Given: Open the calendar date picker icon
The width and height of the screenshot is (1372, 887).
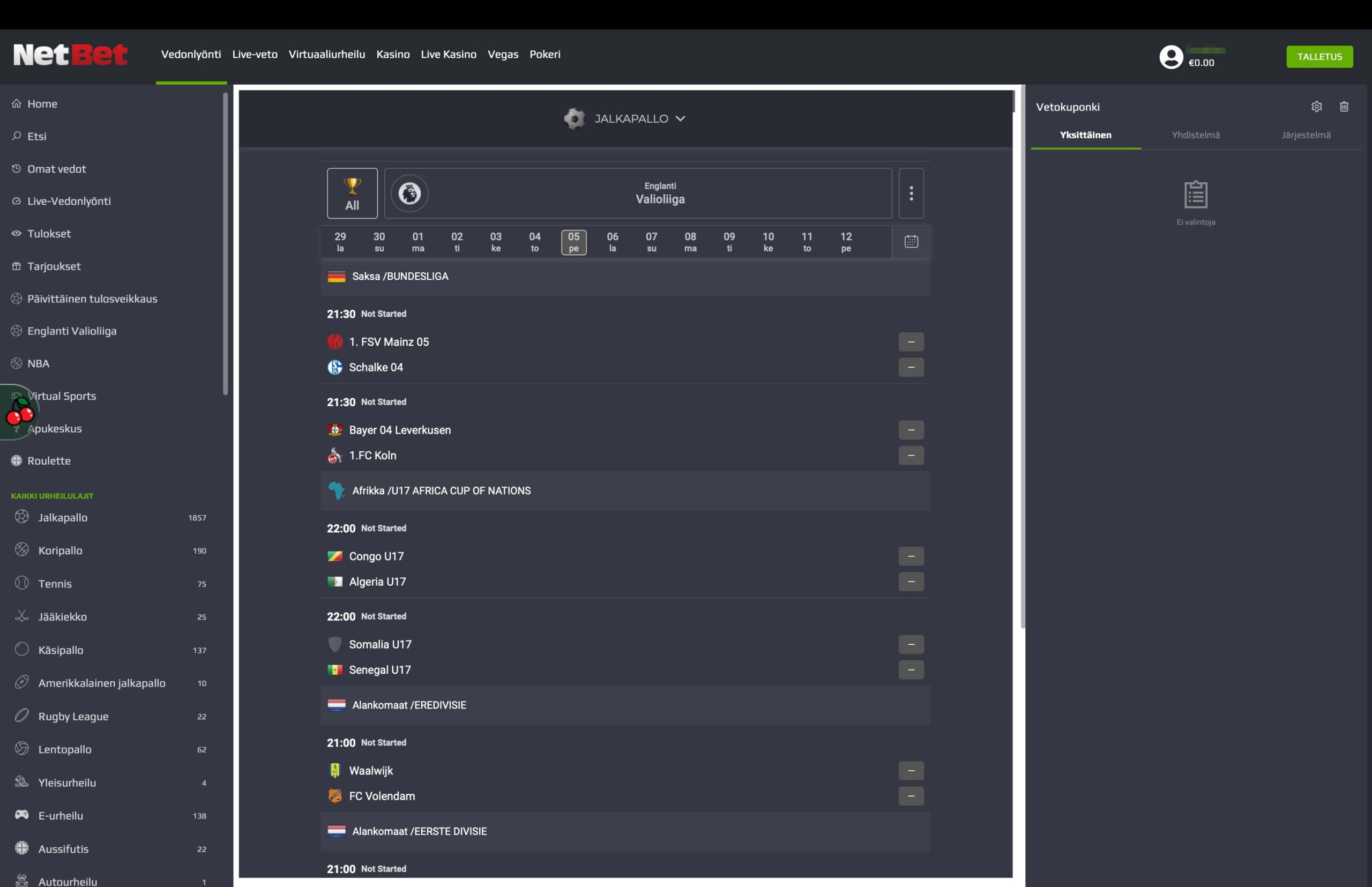Looking at the screenshot, I should (x=911, y=241).
